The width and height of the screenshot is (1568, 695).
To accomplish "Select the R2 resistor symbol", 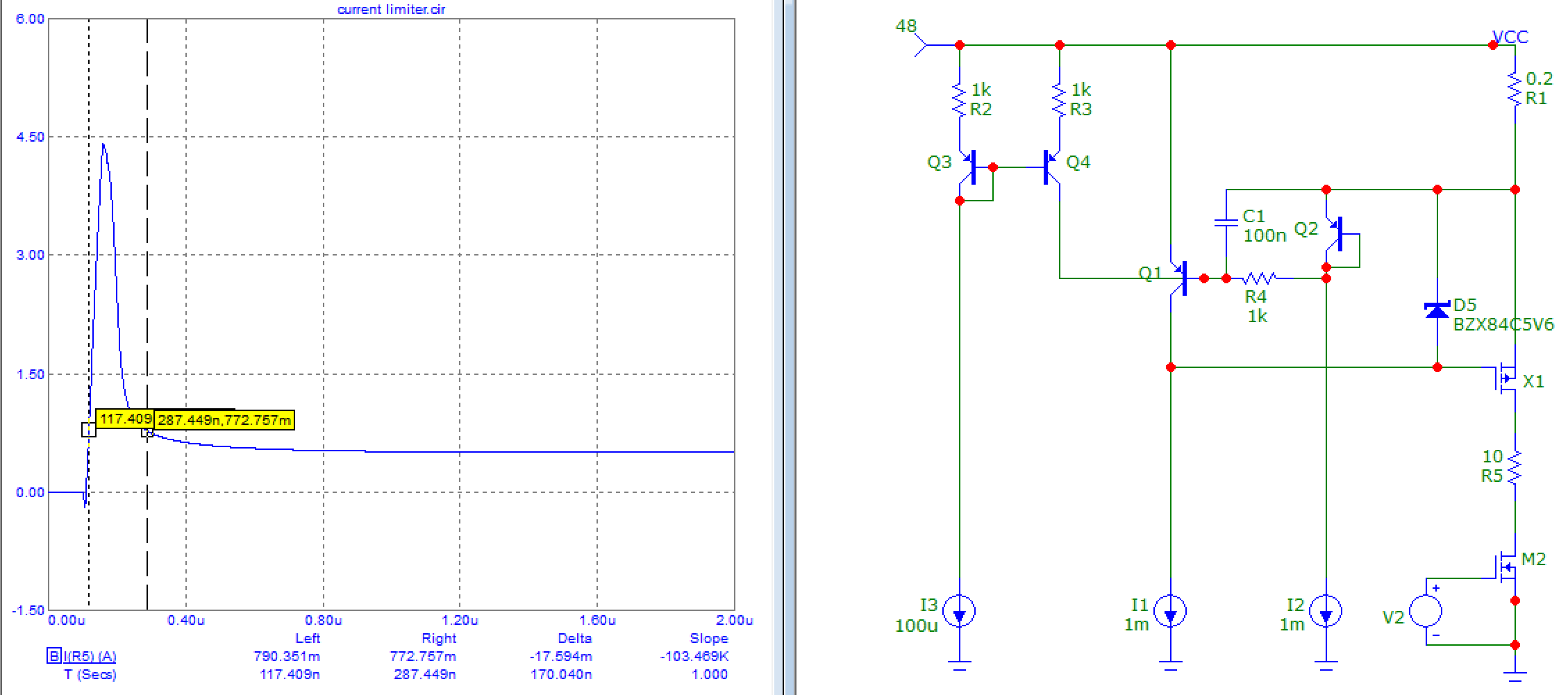I will click(x=960, y=100).
